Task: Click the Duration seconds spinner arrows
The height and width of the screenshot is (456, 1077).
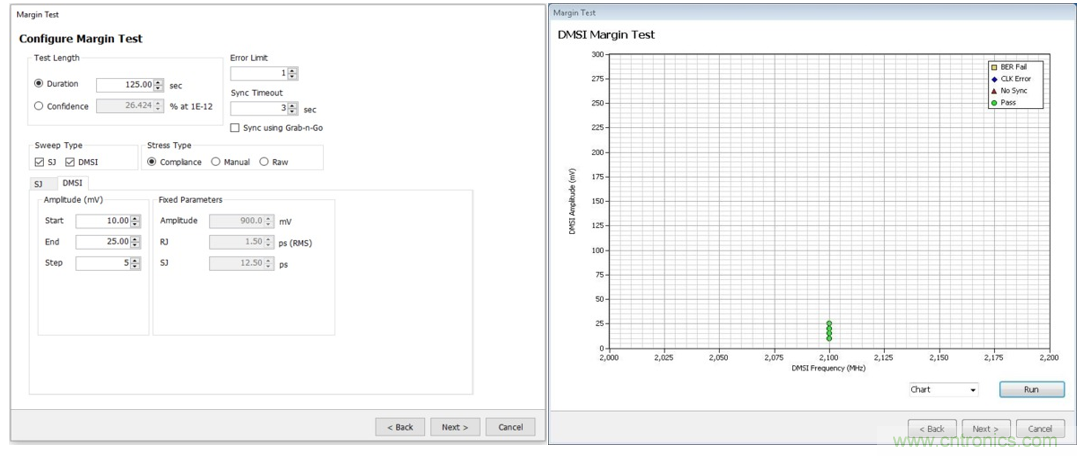Action: (x=159, y=86)
